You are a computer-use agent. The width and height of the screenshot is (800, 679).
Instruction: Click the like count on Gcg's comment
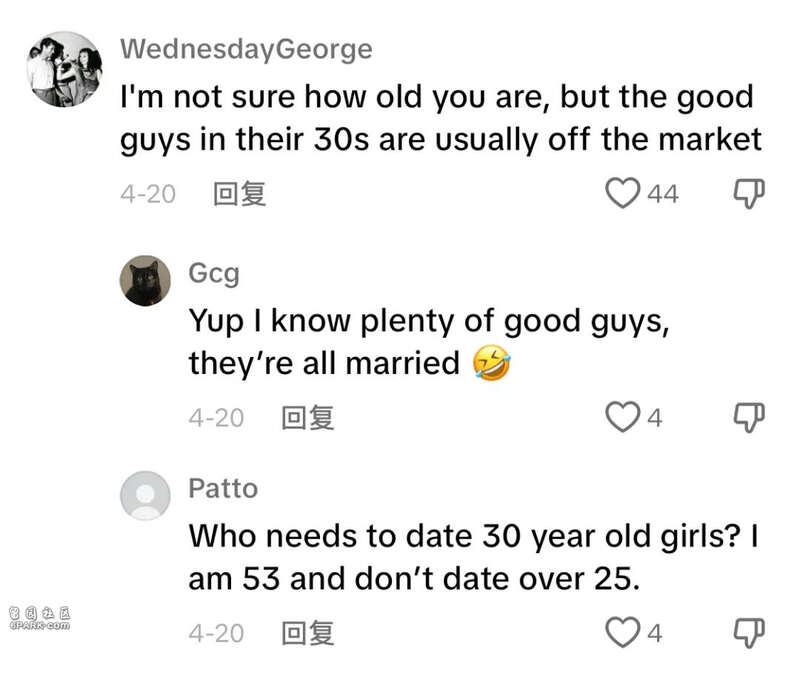(655, 418)
